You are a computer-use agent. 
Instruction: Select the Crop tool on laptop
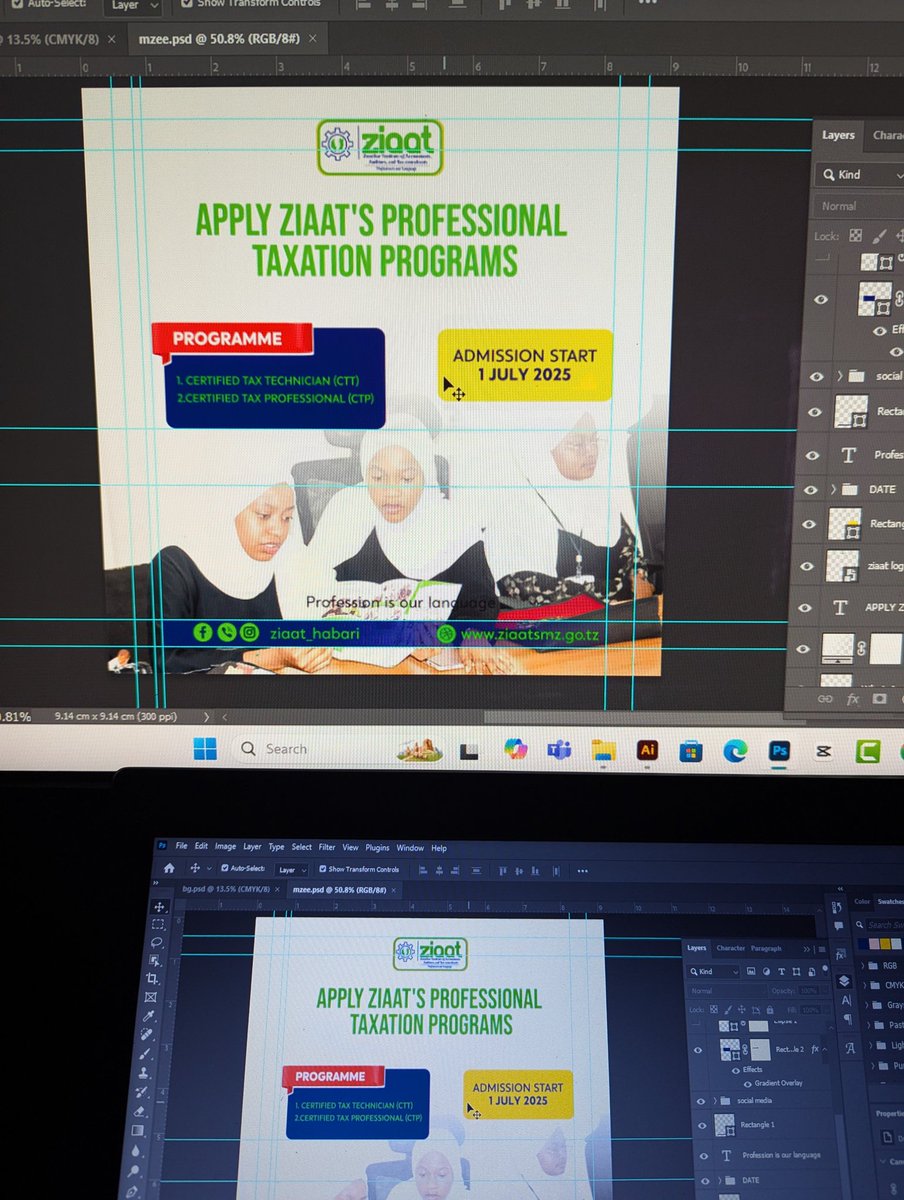pos(153,979)
